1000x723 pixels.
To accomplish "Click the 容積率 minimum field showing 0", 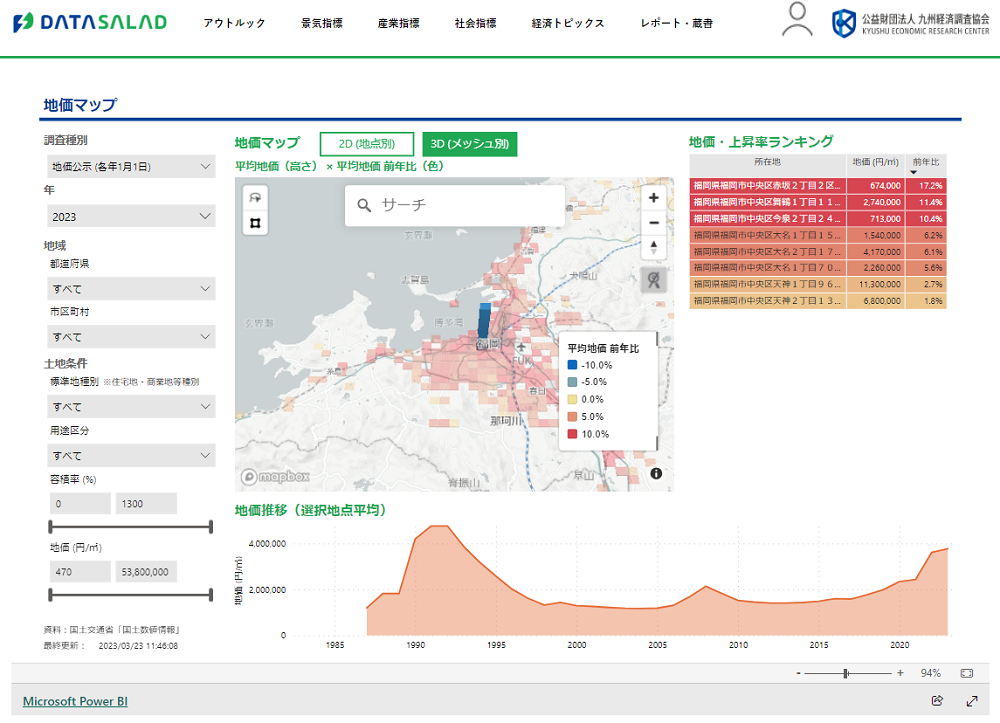I will point(80,504).
